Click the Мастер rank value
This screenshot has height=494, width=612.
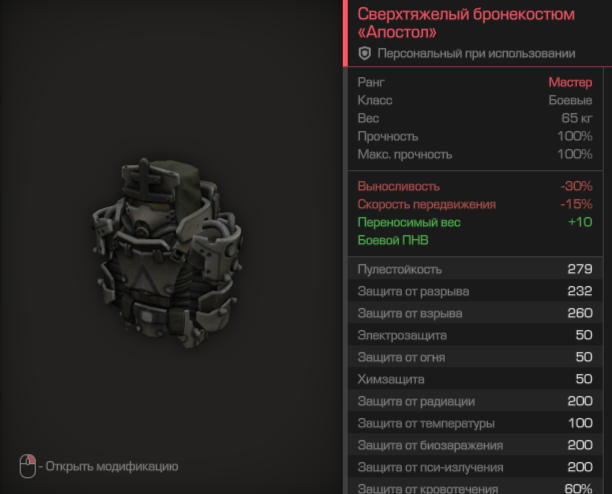tap(570, 82)
